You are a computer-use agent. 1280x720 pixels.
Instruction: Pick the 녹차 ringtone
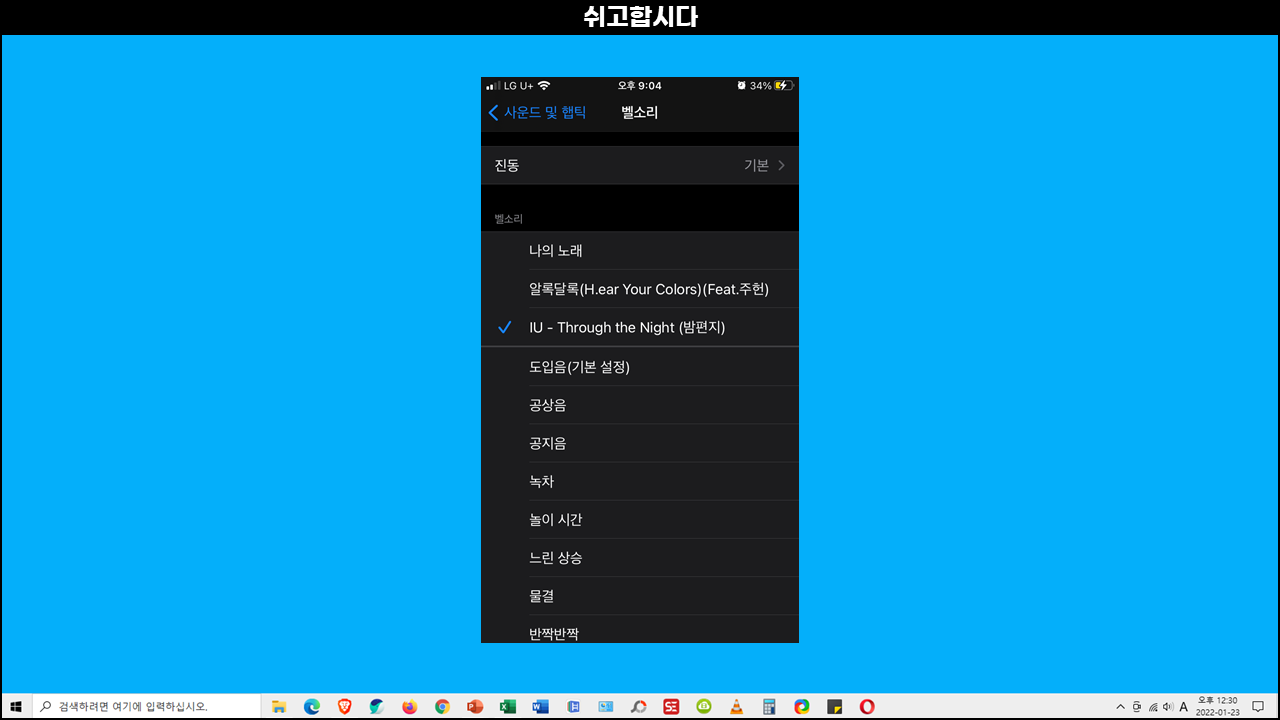coord(640,481)
